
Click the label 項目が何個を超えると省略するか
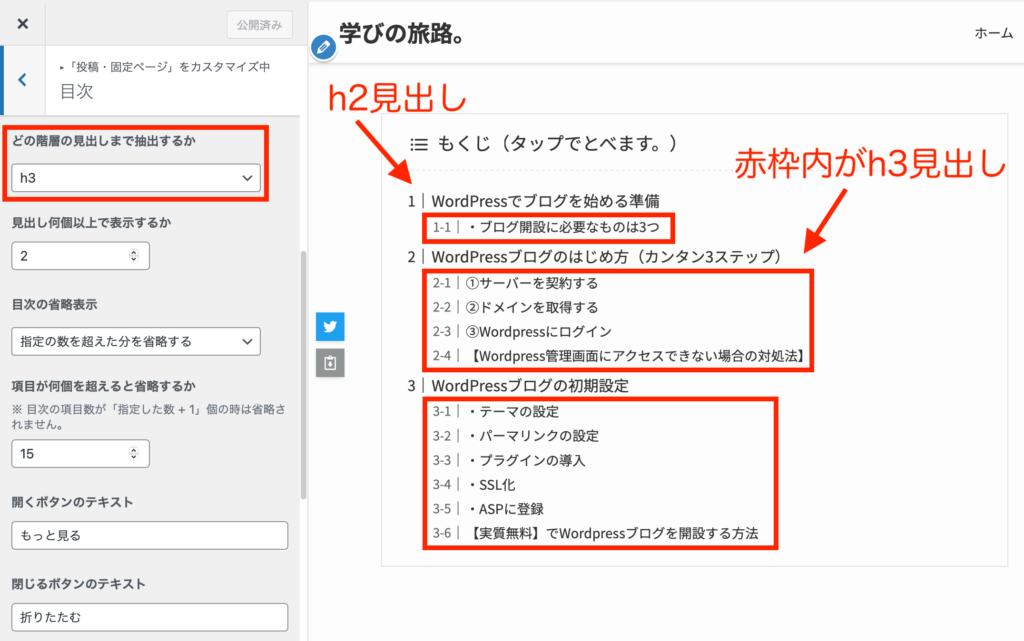pyautogui.click(x=104, y=386)
